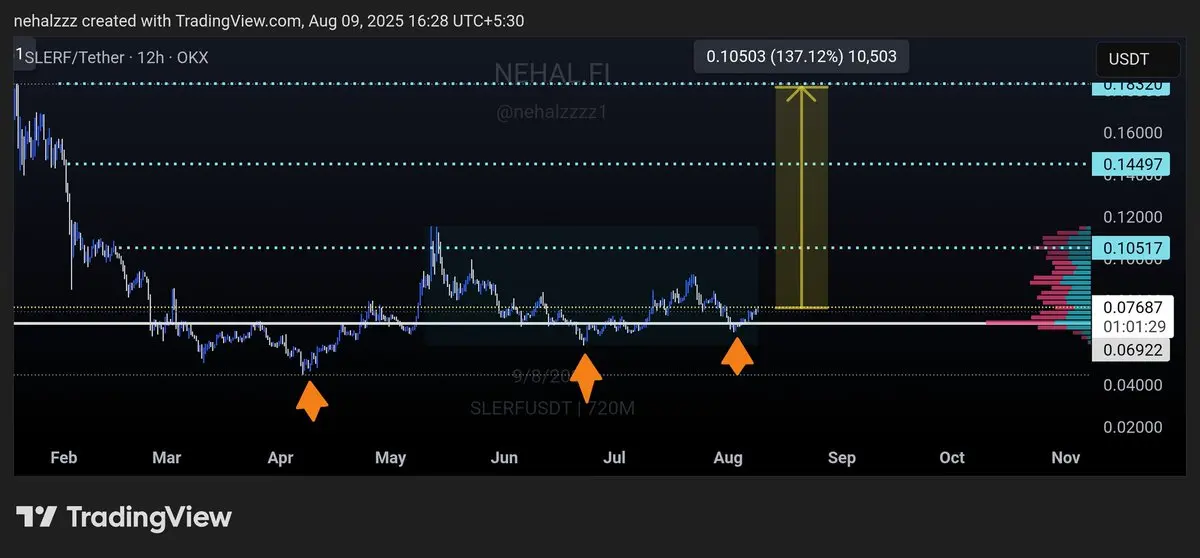1200x558 pixels.
Task: Select the yellow price range measurement box
Action: [x=802, y=197]
